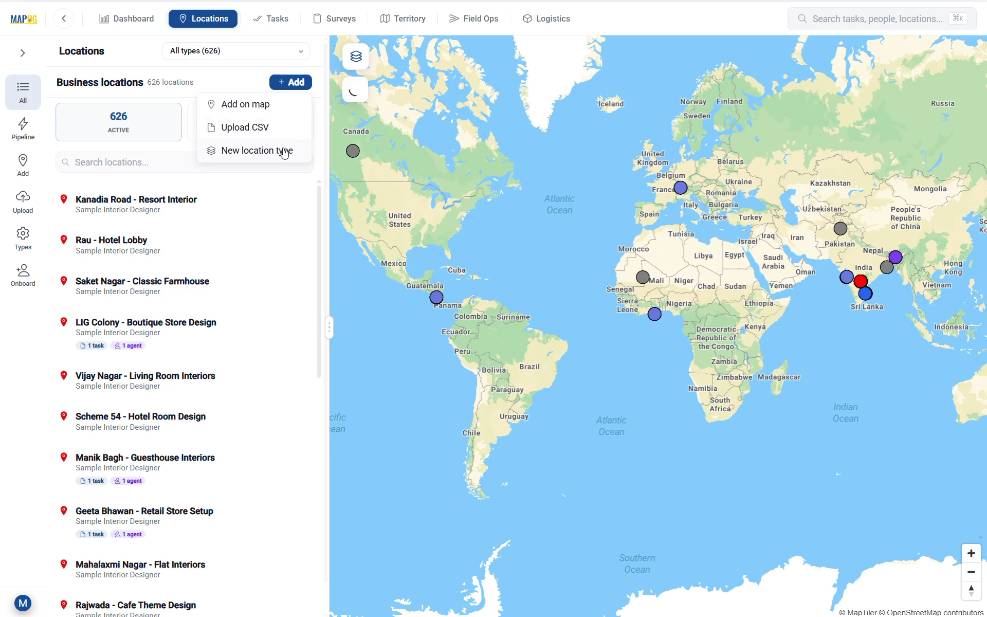
Task: Open the Surveys tab
Action: (x=334, y=19)
